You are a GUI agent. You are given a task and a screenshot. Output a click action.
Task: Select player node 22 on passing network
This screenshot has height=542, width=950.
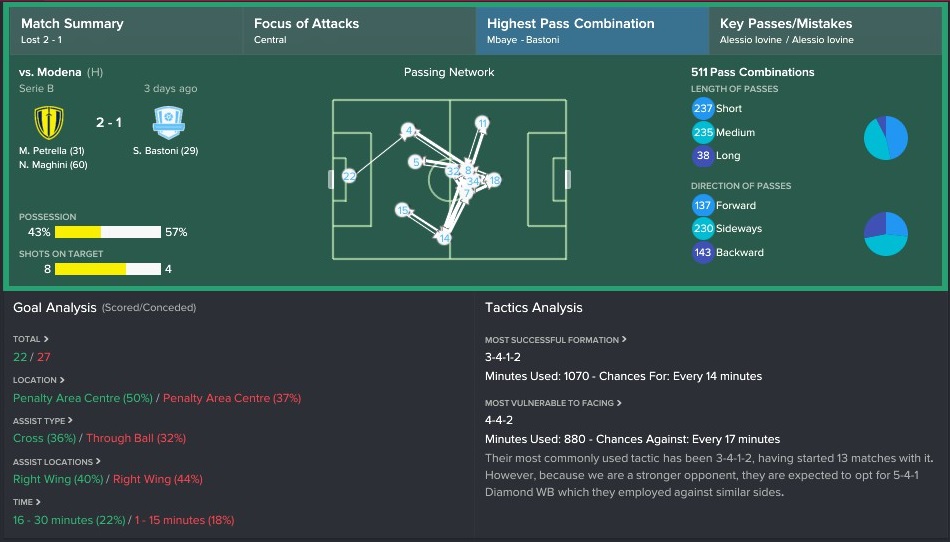349,176
